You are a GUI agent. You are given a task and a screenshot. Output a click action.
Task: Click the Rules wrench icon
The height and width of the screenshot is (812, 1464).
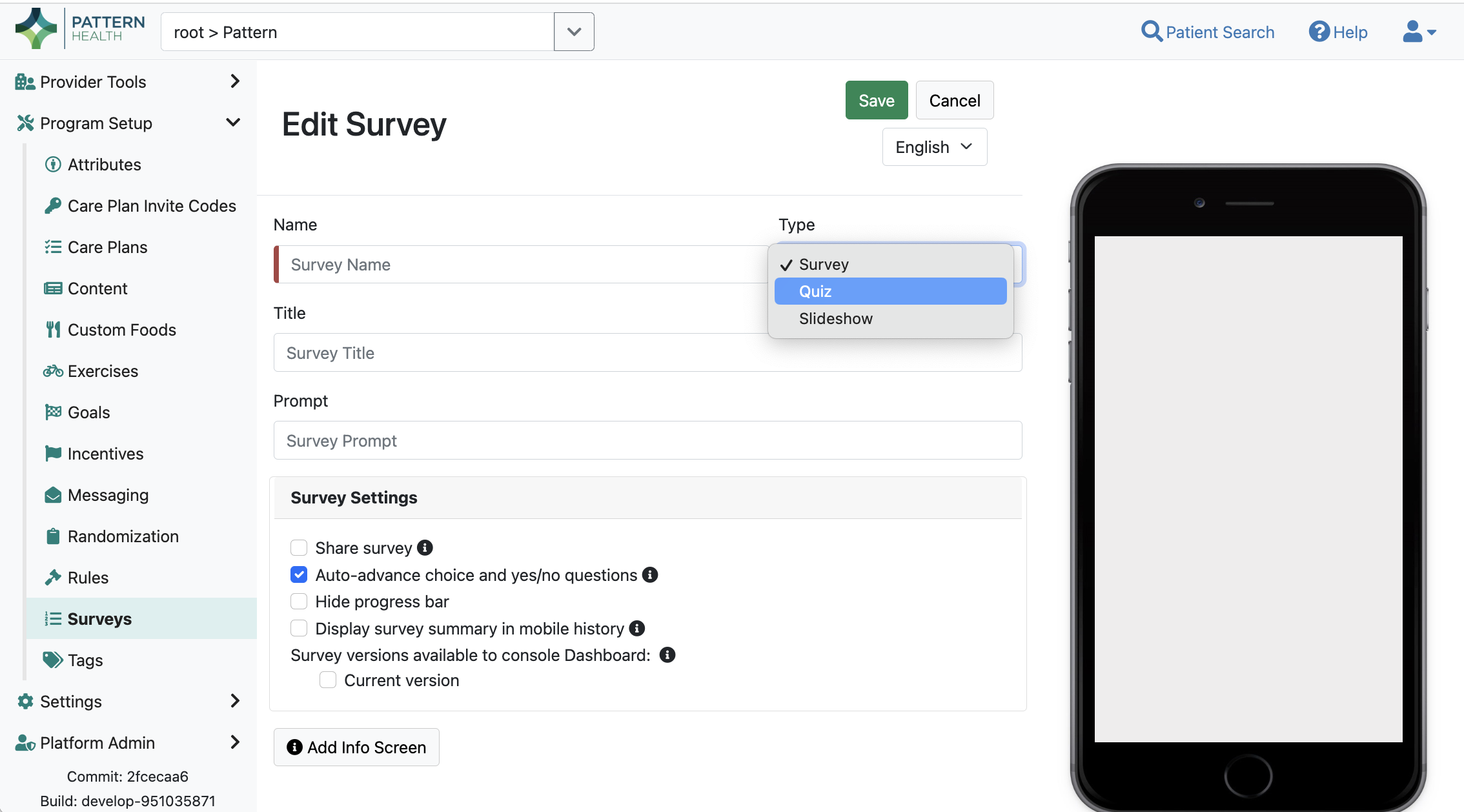pyautogui.click(x=53, y=577)
